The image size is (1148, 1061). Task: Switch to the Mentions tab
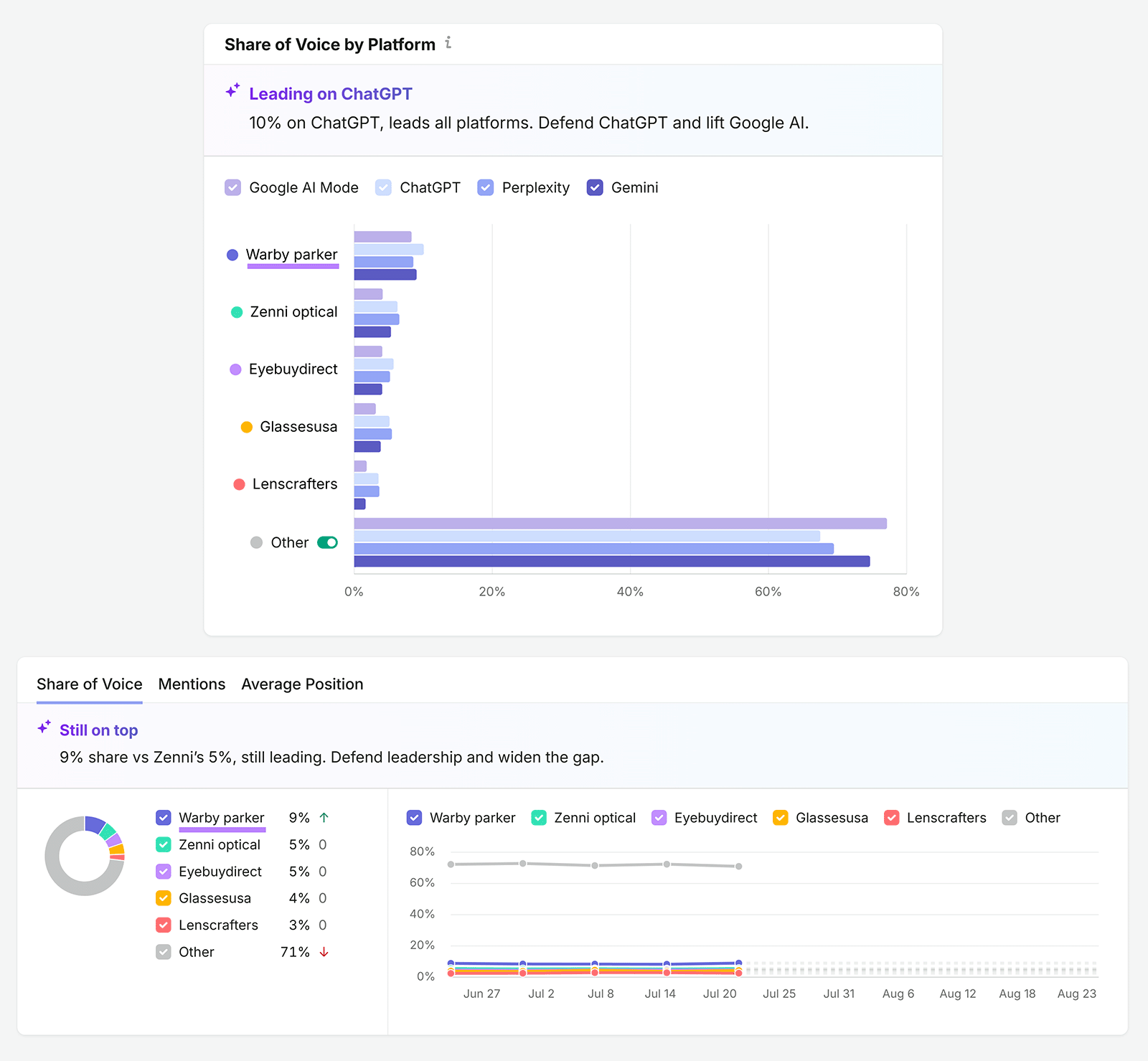pyautogui.click(x=192, y=684)
